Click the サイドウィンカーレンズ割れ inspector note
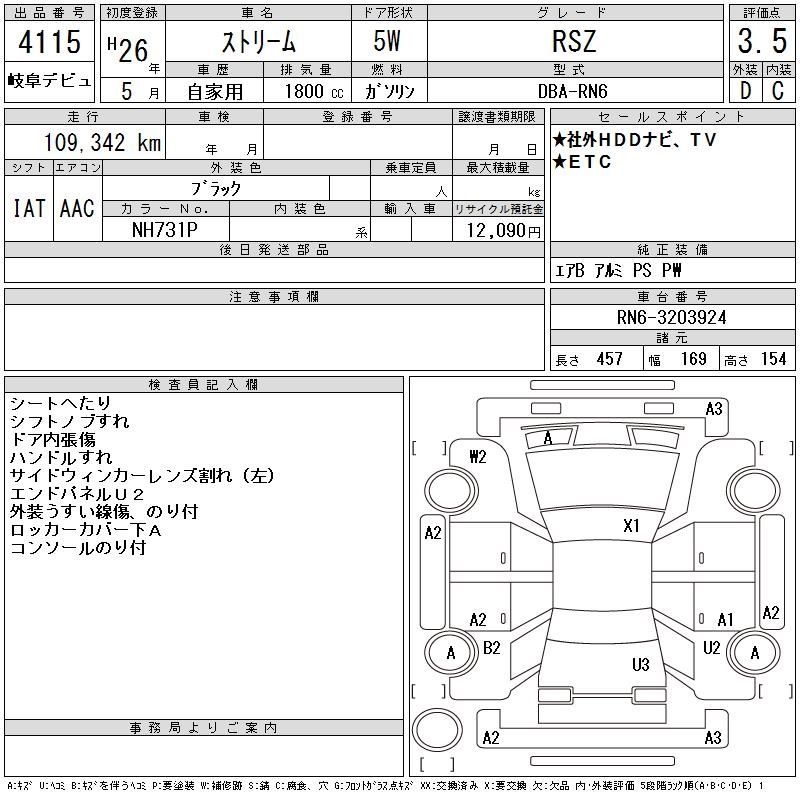The image size is (800, 800). point(141,476)
